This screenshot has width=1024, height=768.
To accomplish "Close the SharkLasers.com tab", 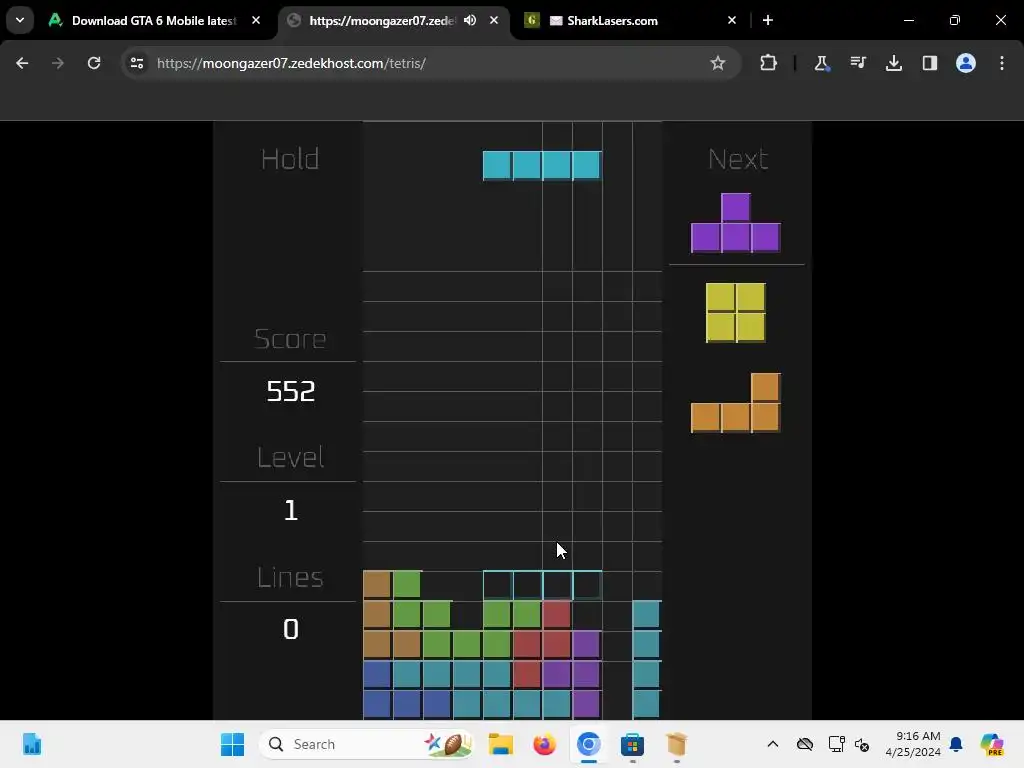I will [x=732, y=20].
